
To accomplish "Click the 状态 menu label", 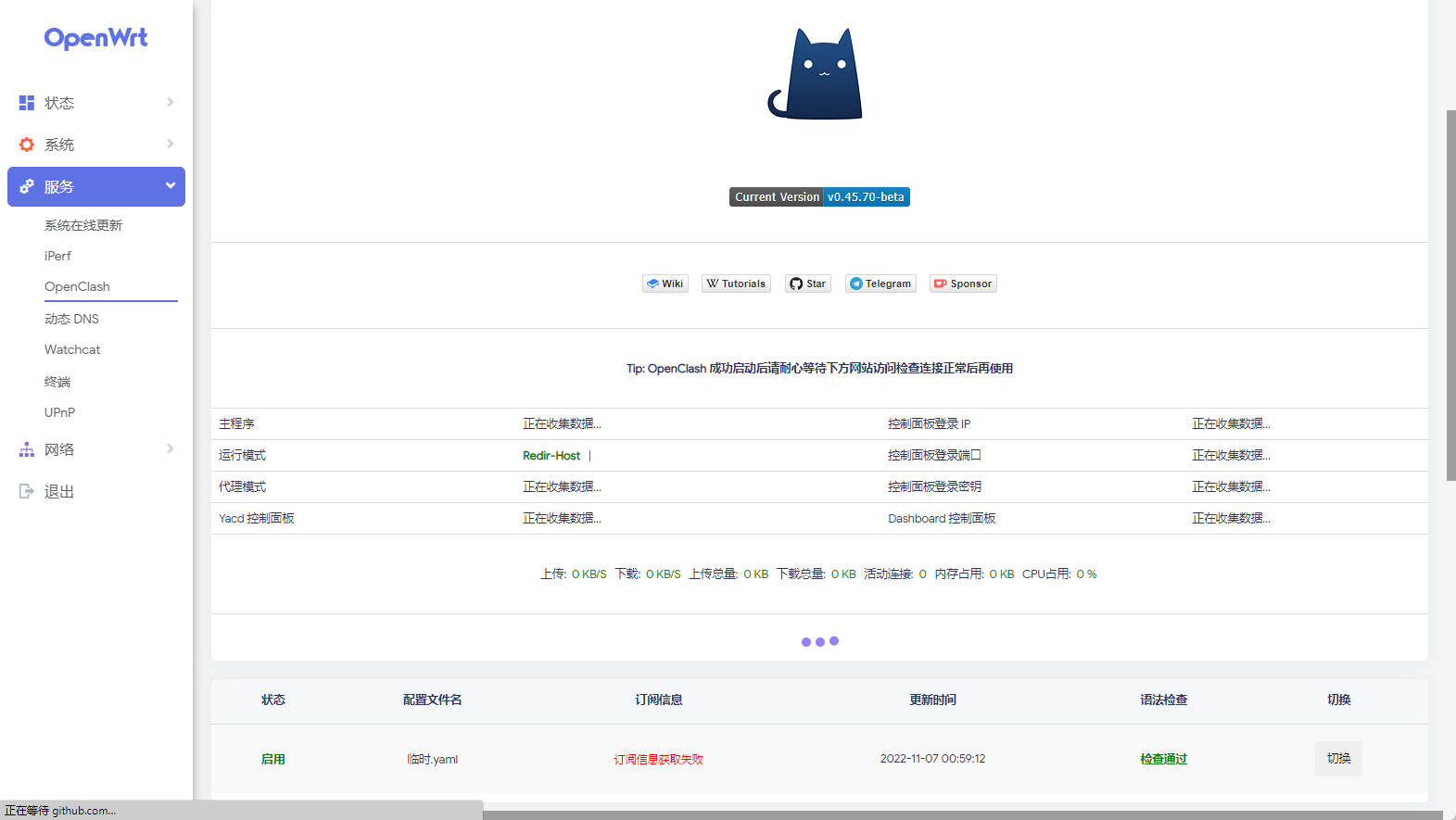I will coord(59,103).
